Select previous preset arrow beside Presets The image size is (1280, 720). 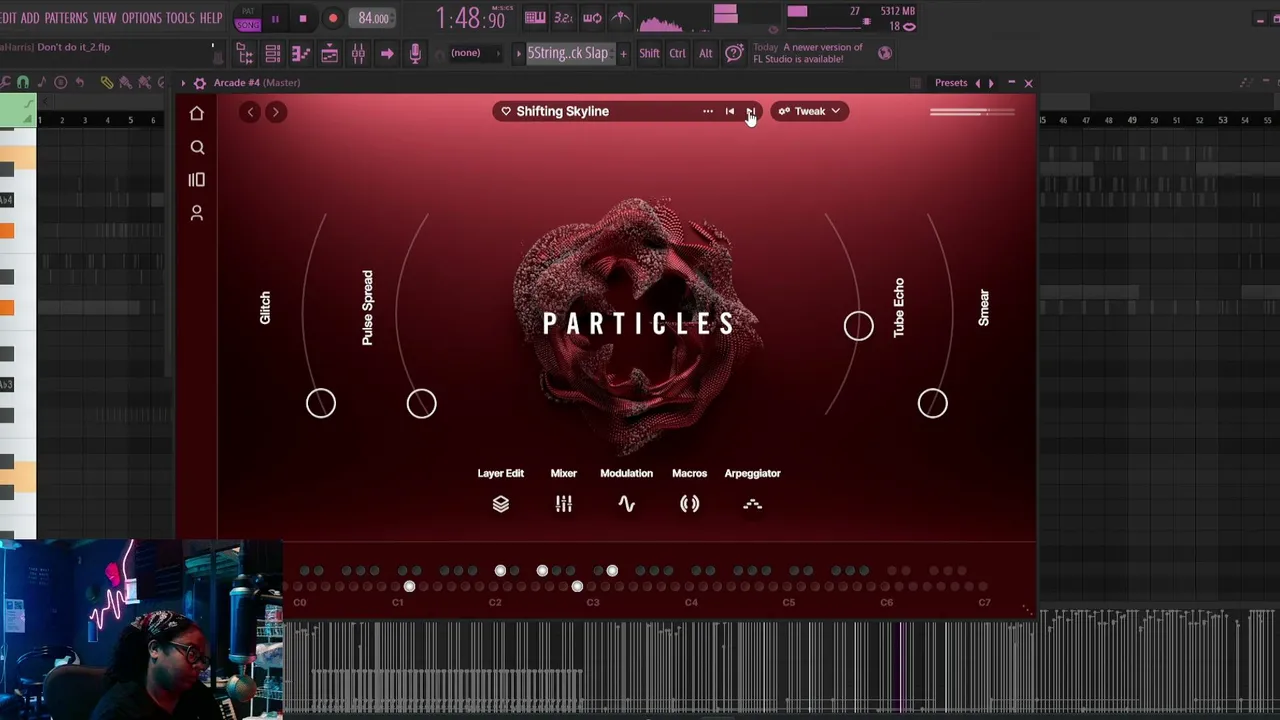[x=978, y=83]
